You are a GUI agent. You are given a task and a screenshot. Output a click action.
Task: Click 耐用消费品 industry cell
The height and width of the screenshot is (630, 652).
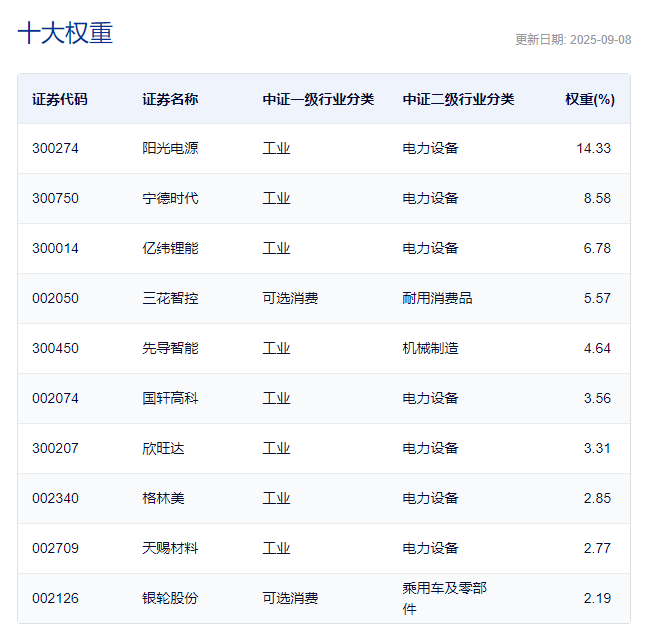point(437,298)
